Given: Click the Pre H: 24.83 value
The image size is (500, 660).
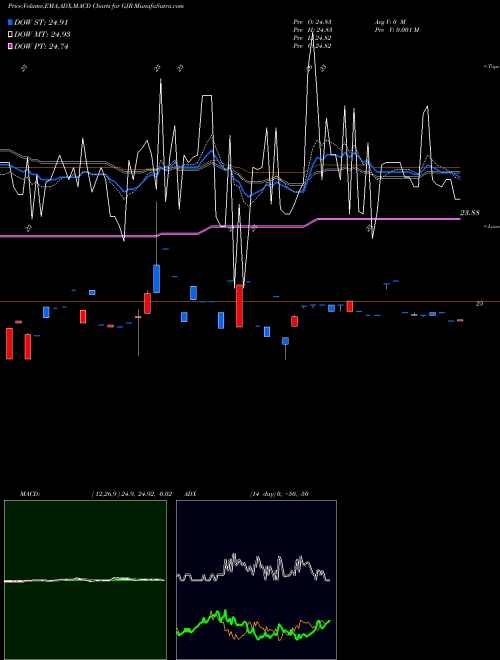Looking at the screenshot, I should coord(313,30).
